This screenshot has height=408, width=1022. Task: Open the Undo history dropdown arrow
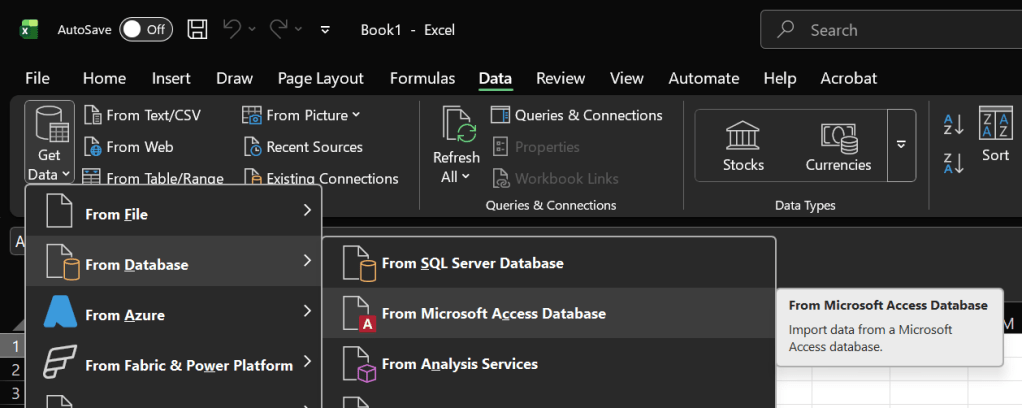pos(252,29)
